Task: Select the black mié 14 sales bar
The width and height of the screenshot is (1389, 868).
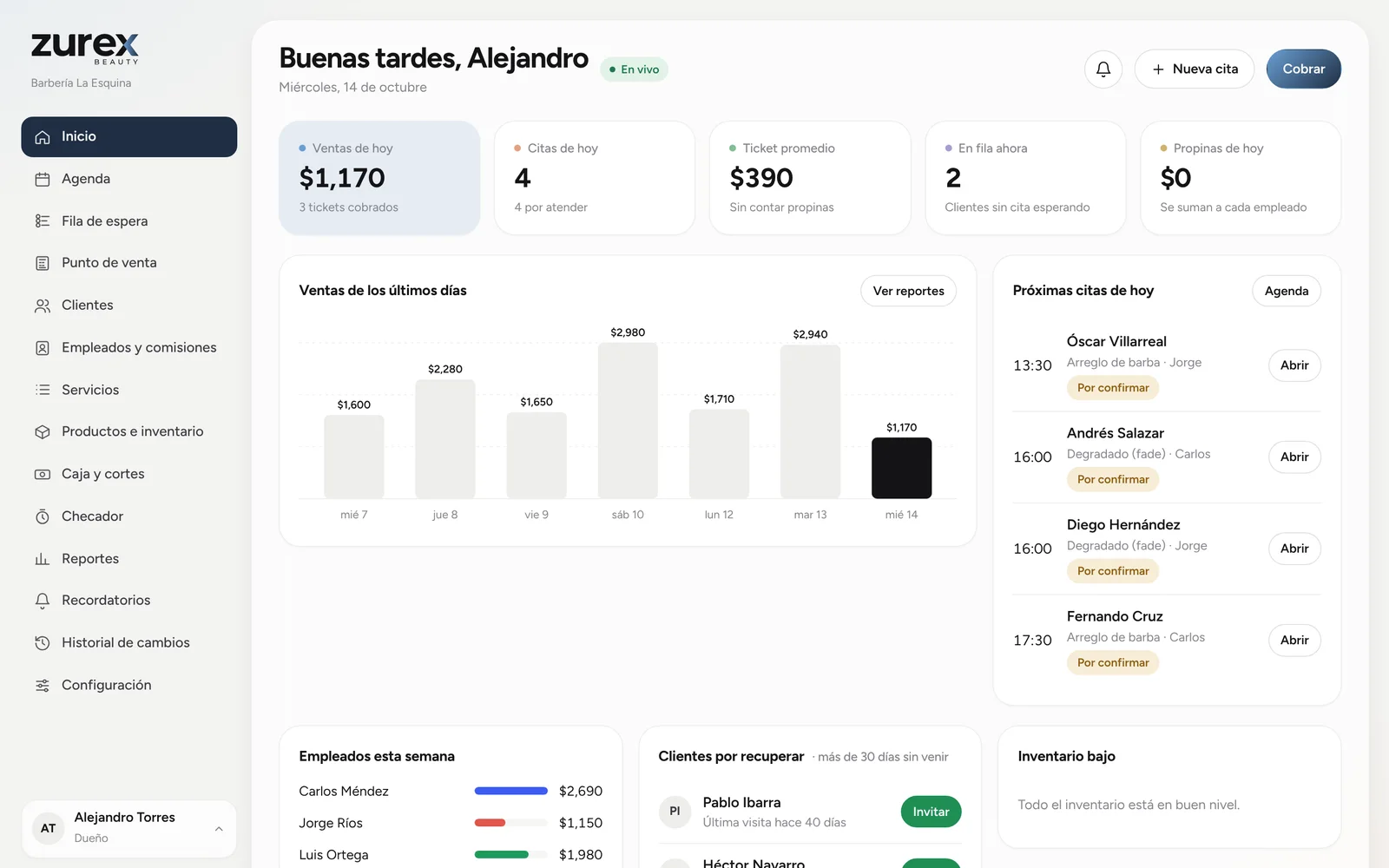Action: 901,468
